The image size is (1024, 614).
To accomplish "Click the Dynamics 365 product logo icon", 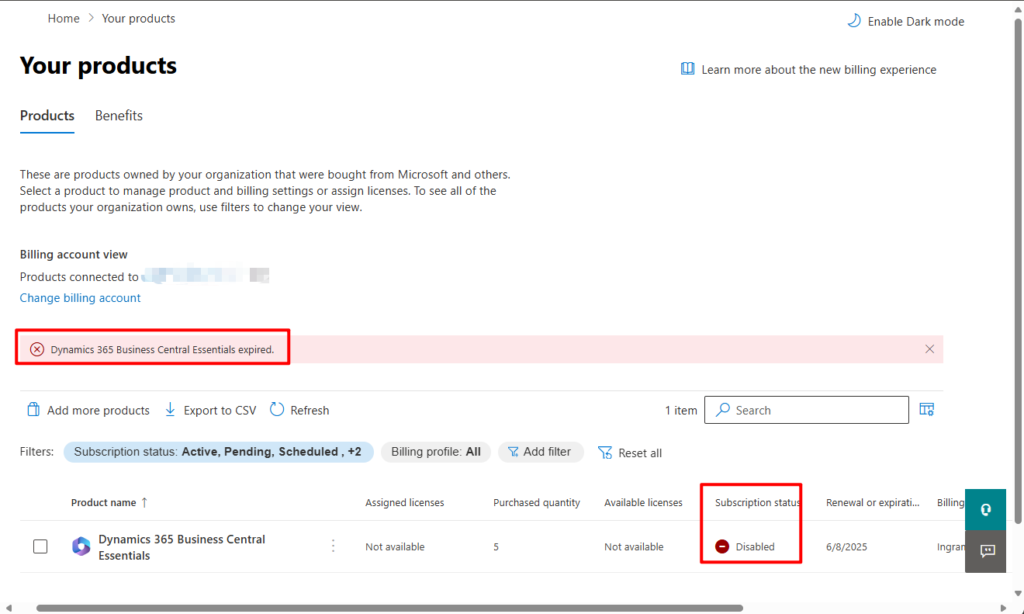I will click(x=81, y=546).
